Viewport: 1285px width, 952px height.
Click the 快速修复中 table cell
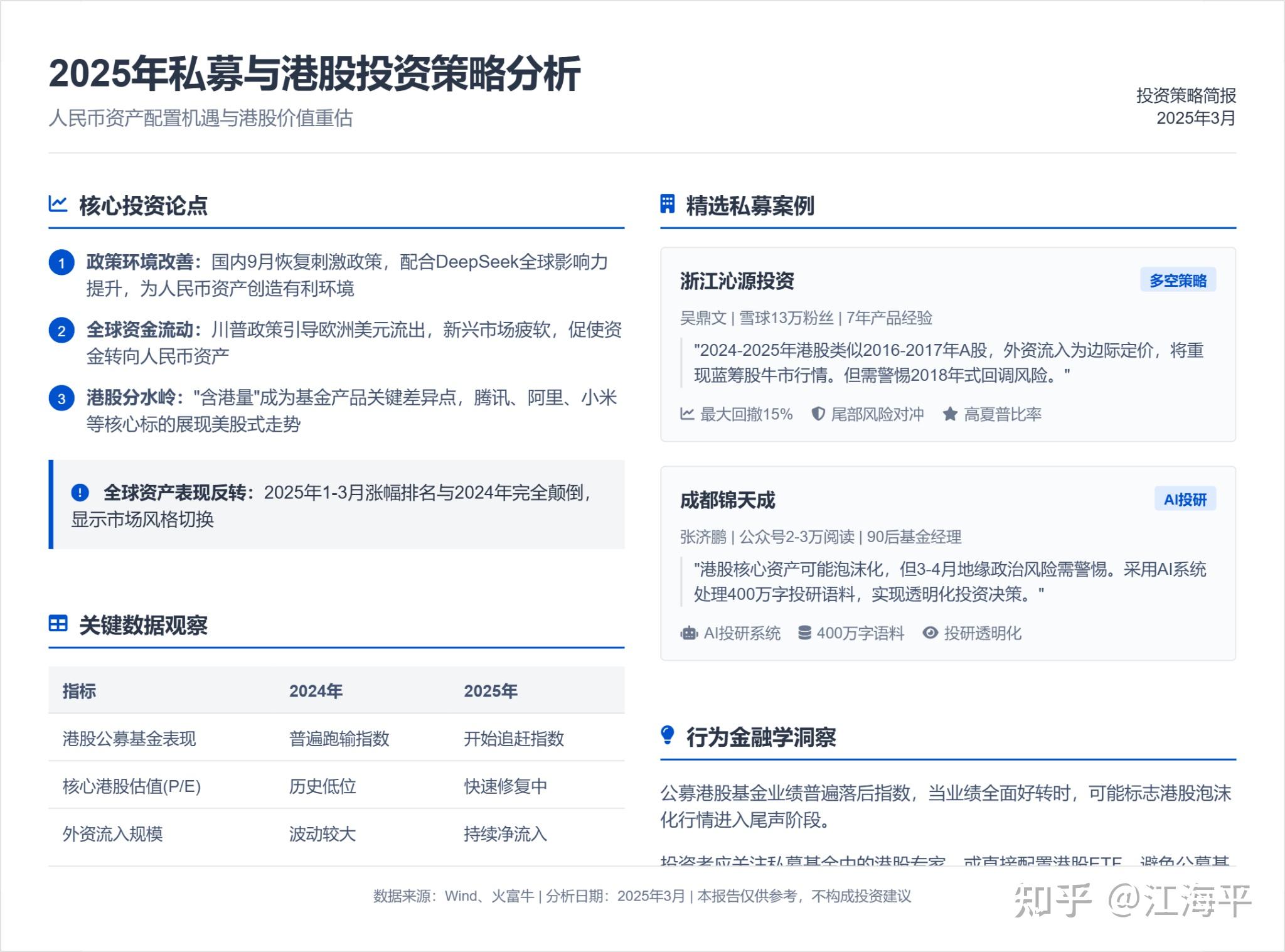coord(506,786)
